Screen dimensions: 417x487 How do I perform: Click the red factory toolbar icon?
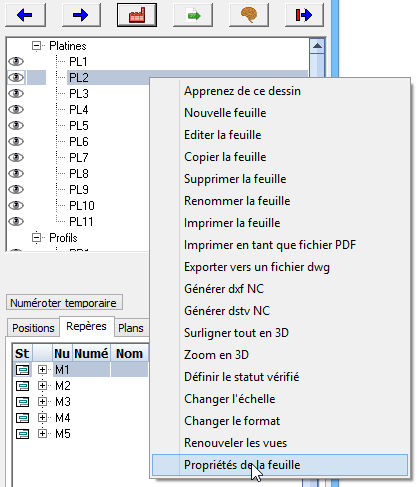pyautogui.click(x=137, y=15)
